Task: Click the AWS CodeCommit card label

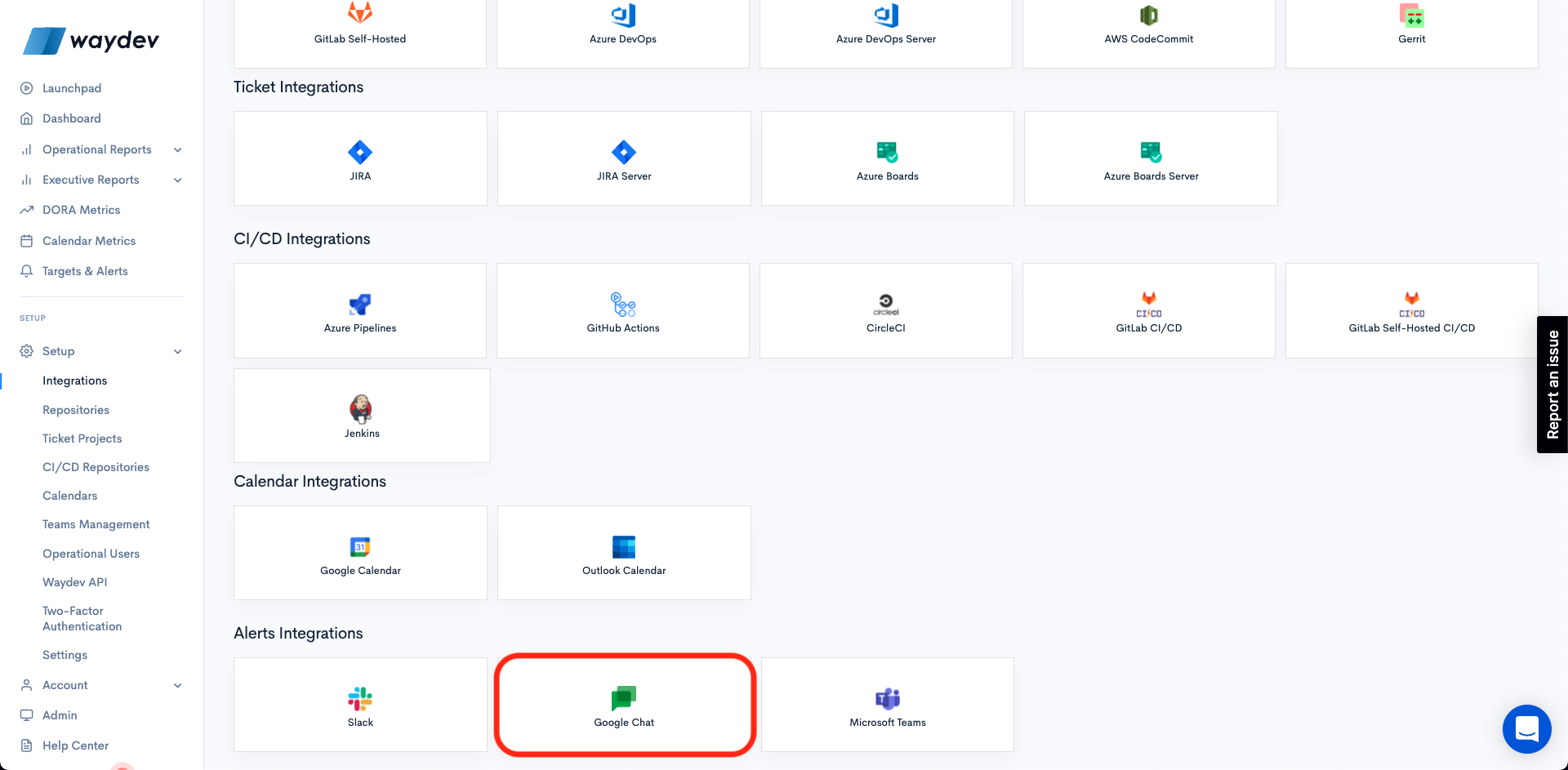Action: pos(1149,39)
